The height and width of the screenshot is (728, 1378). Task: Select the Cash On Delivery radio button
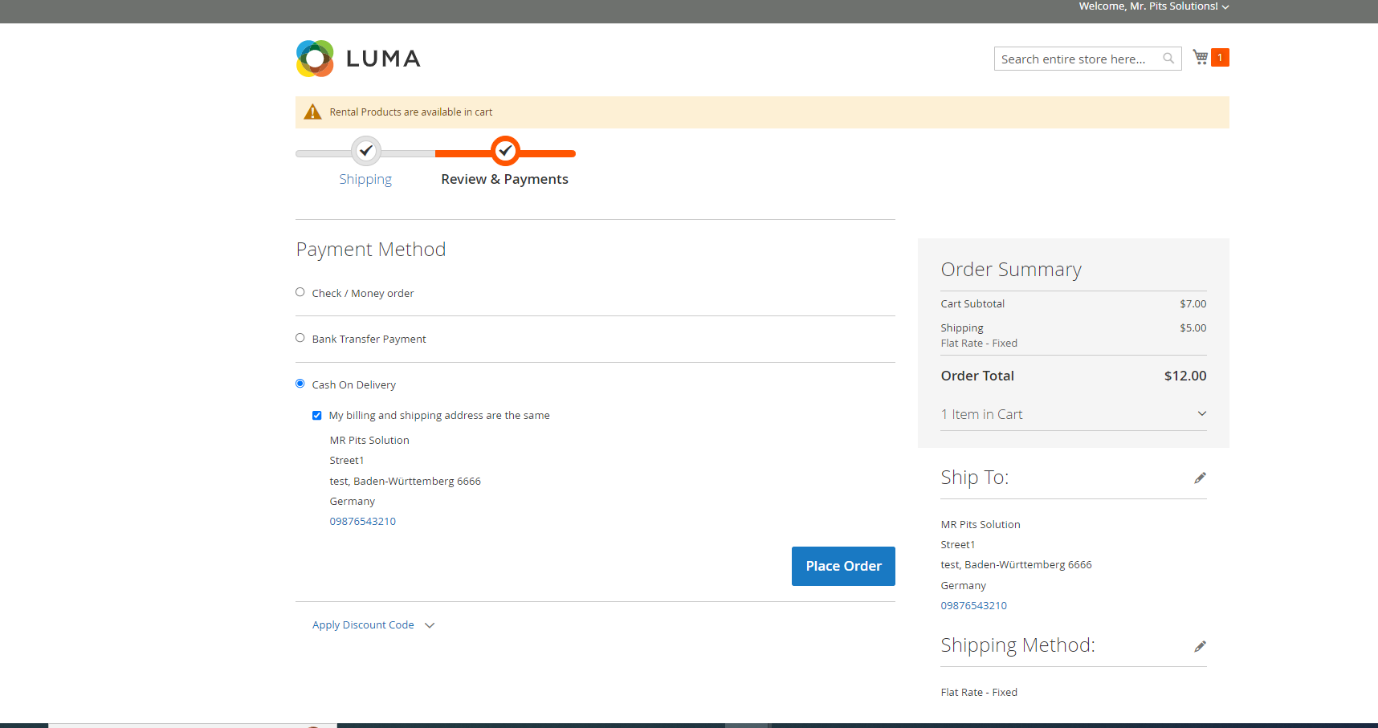pyautogui.click(x=300, y=384)
